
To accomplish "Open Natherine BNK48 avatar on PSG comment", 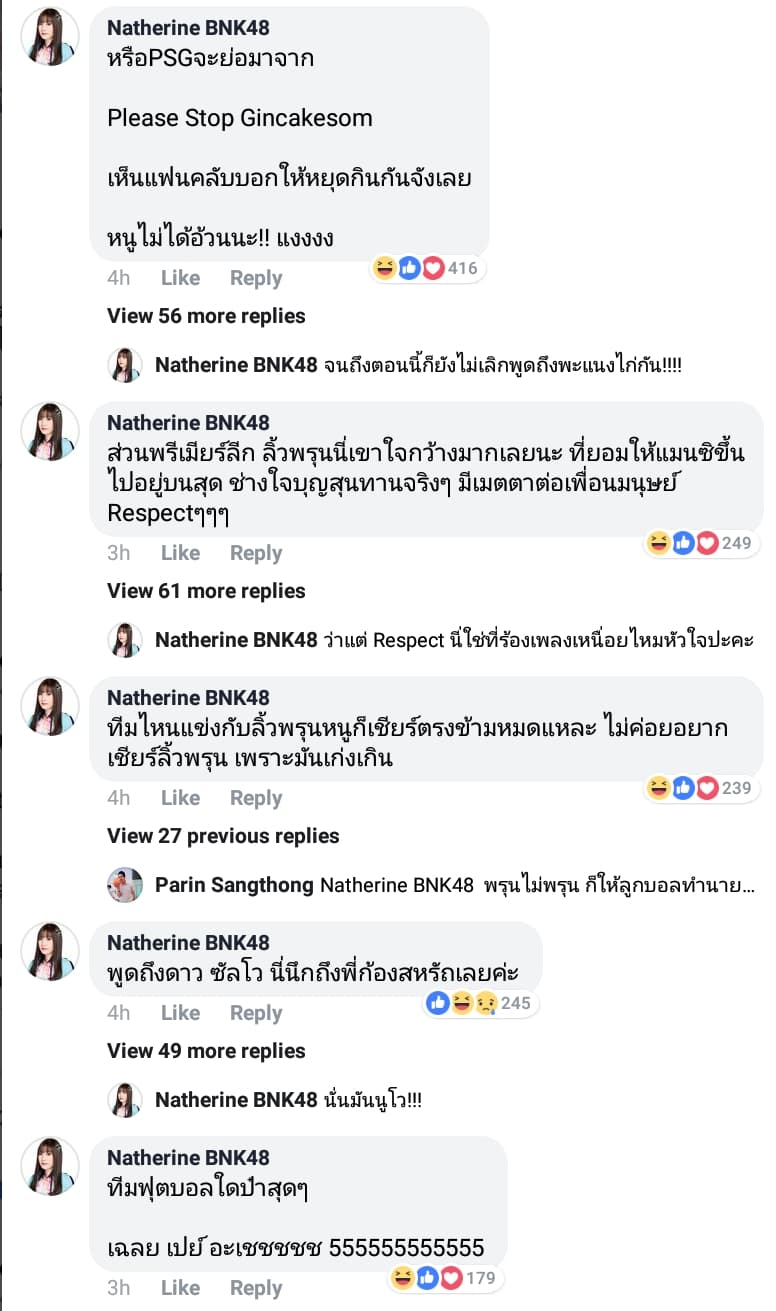I will point(50,36).
